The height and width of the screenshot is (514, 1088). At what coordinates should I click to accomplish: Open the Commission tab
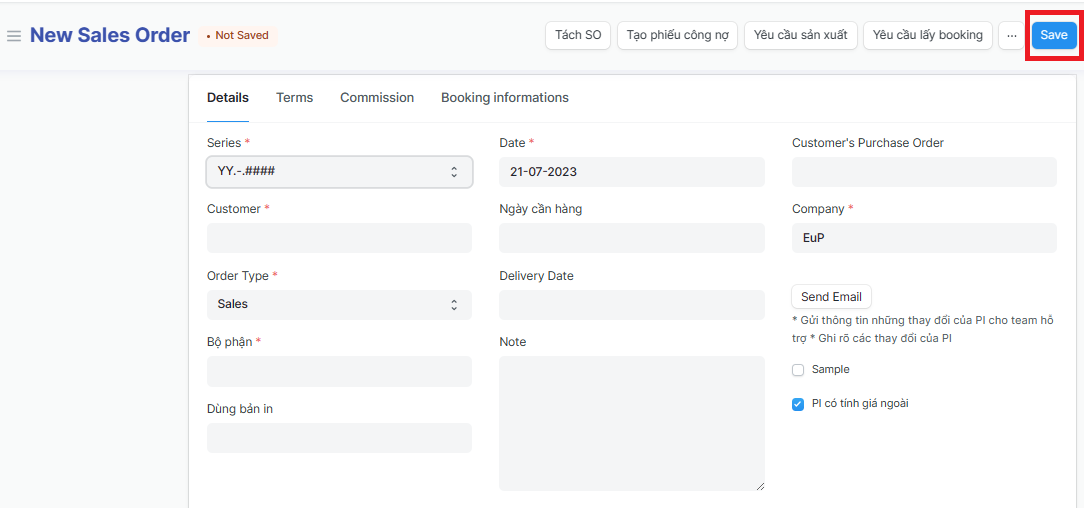[376, 98]
